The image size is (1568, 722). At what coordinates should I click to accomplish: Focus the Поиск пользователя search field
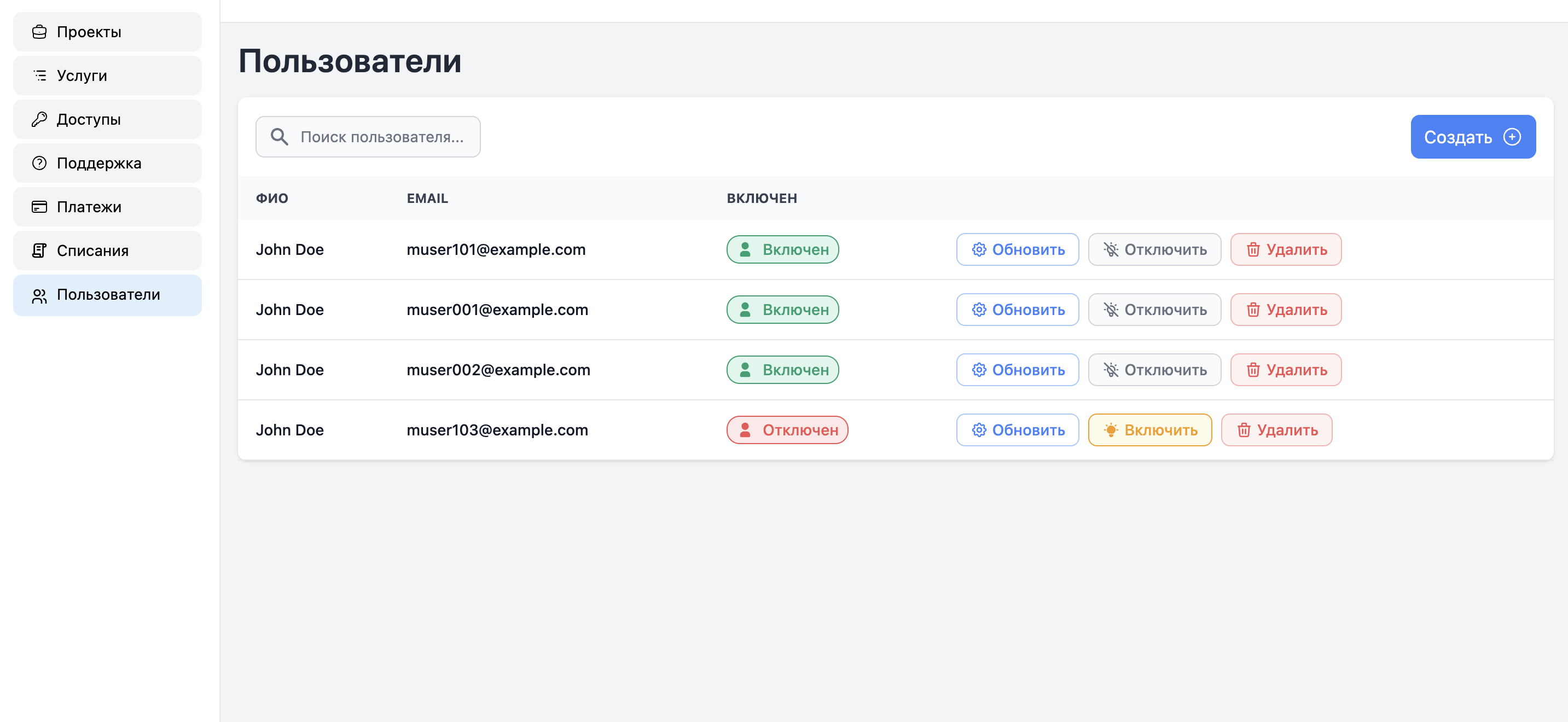pos(368,137)
